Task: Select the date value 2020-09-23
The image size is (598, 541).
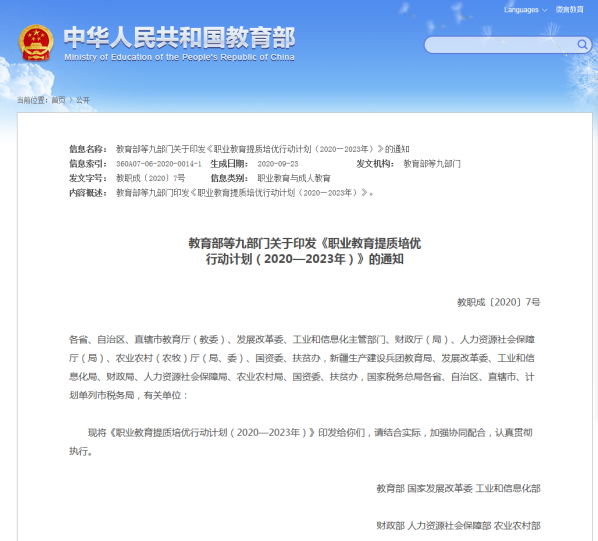Action: (x=278, y=164)
